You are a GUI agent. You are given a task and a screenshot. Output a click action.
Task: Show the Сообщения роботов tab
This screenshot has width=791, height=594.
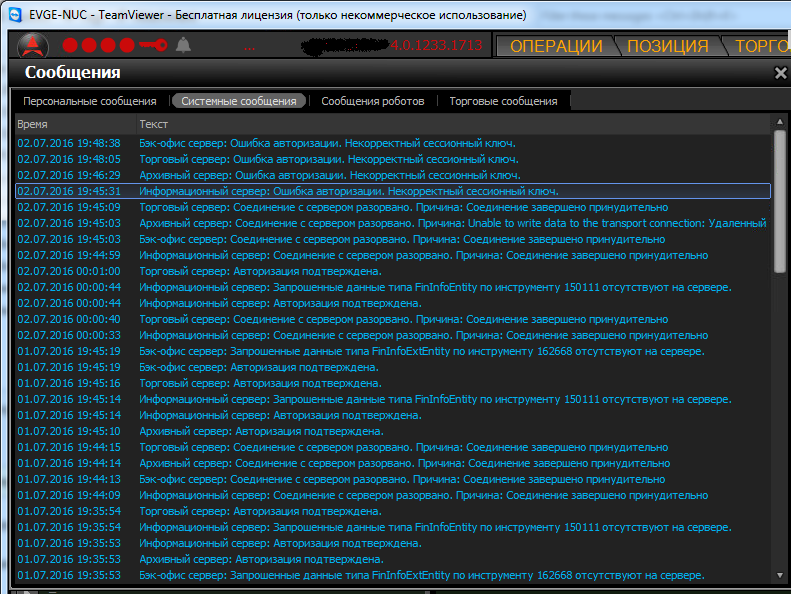coord(372,101)
